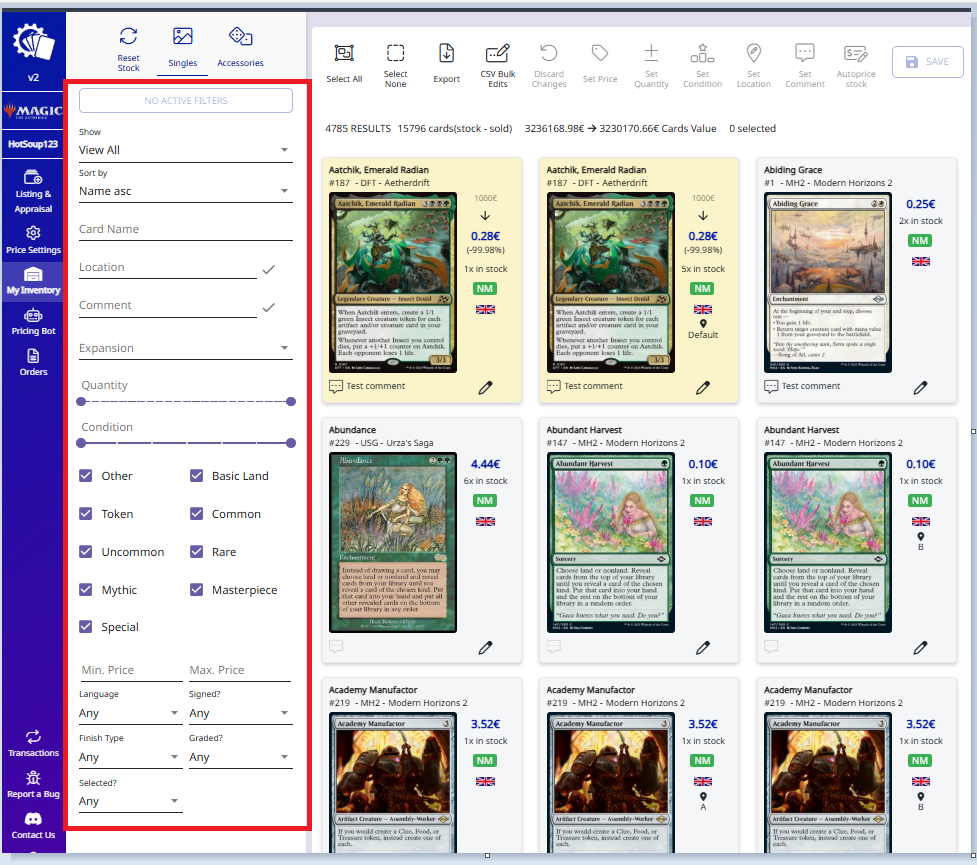The image size is (977, 865).
Task: Click the Magic game logo in sidebar
Action: (x=33, y=111)
